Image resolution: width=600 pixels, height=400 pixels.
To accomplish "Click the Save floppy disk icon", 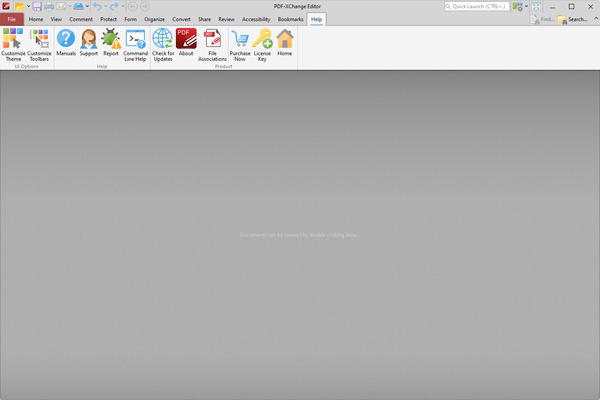I will 37,6.
